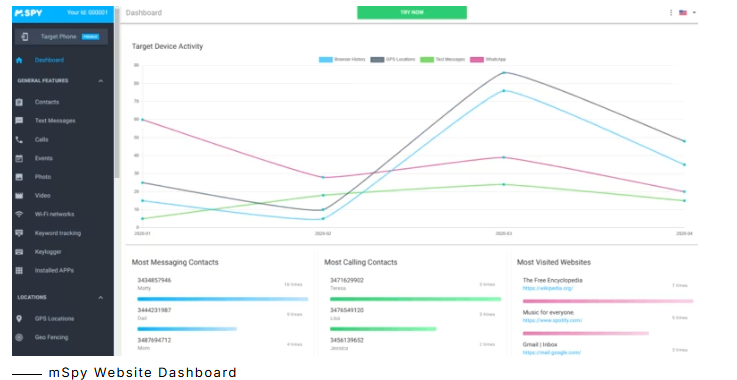Click the Dashboard home icon
This screenshot has height=380, width=737.
(x=19, y=60)
